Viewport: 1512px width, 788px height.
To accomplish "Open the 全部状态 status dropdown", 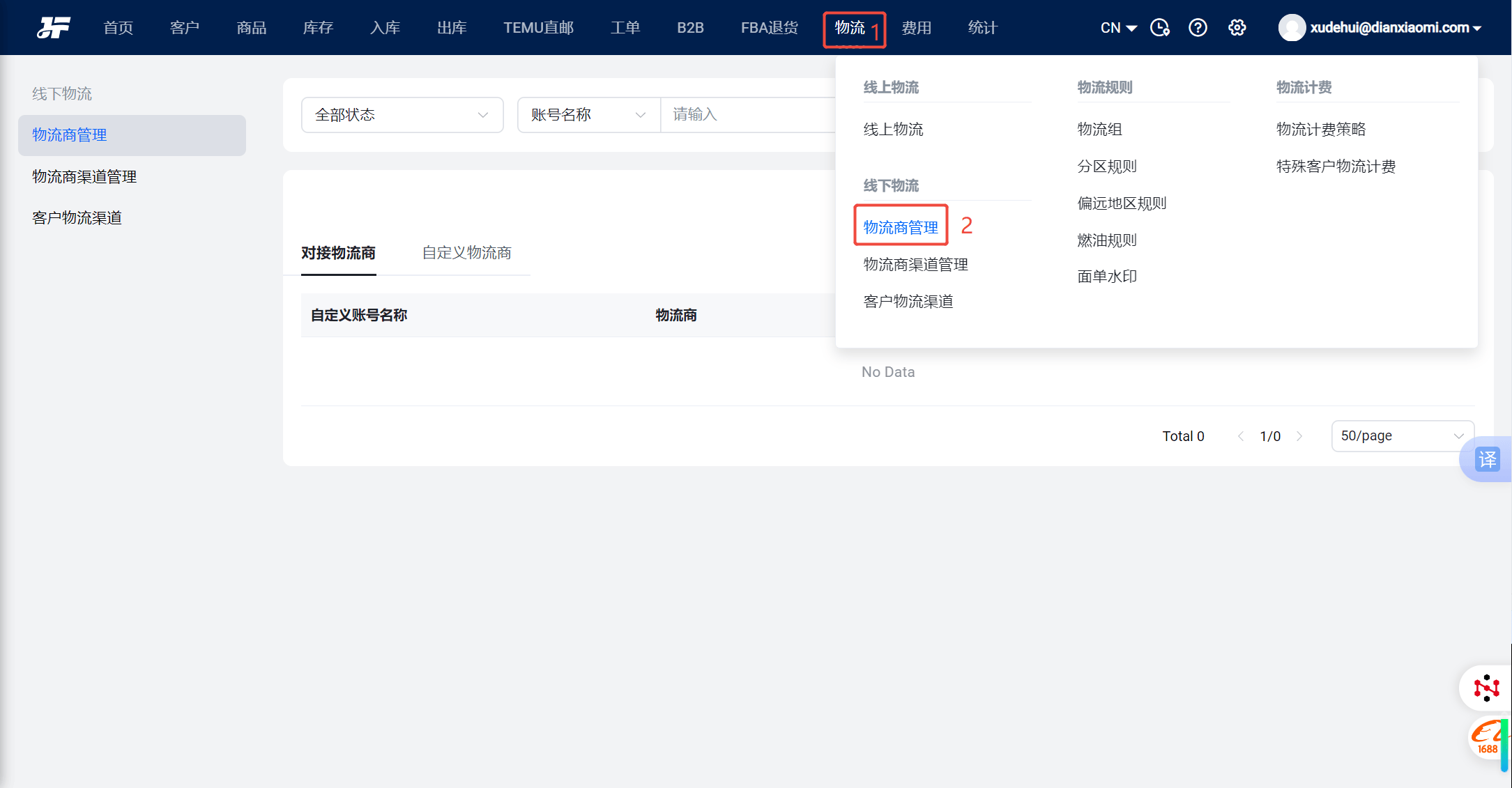I will click(402, 114).
